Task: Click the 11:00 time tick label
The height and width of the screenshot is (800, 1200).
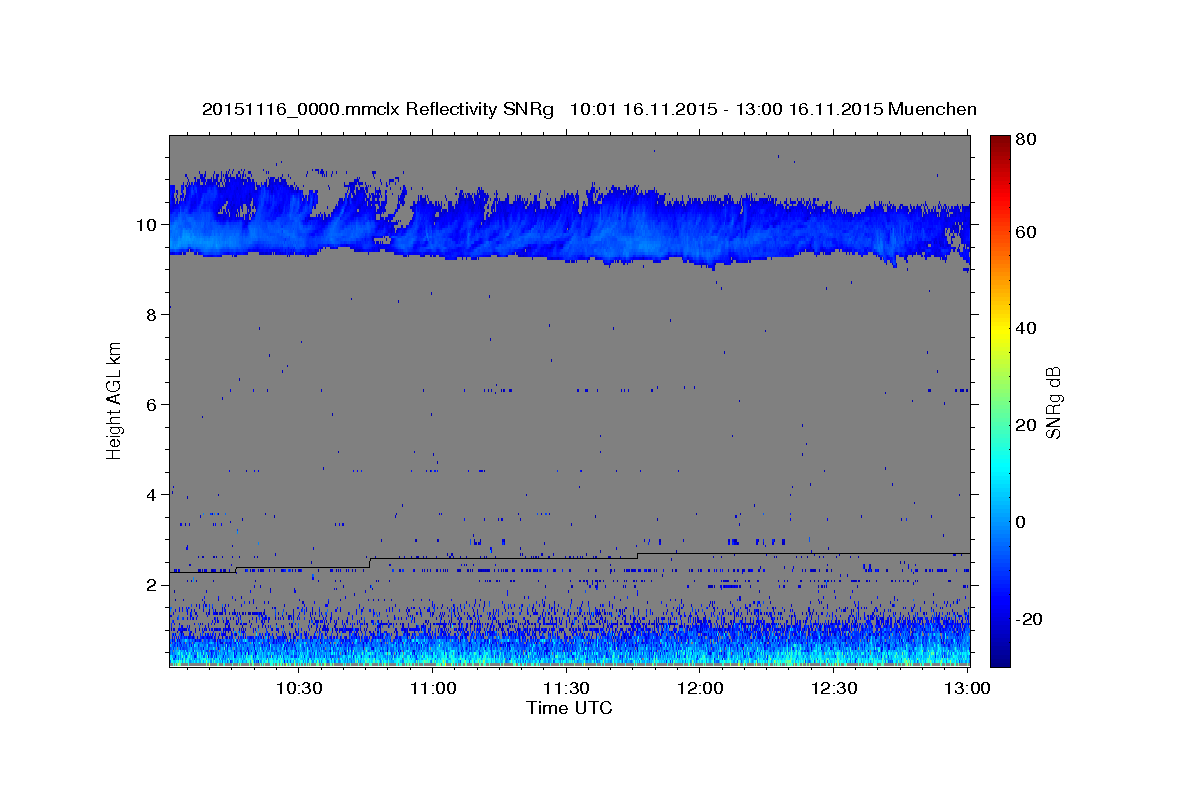Action: click(x=433, y=688)
